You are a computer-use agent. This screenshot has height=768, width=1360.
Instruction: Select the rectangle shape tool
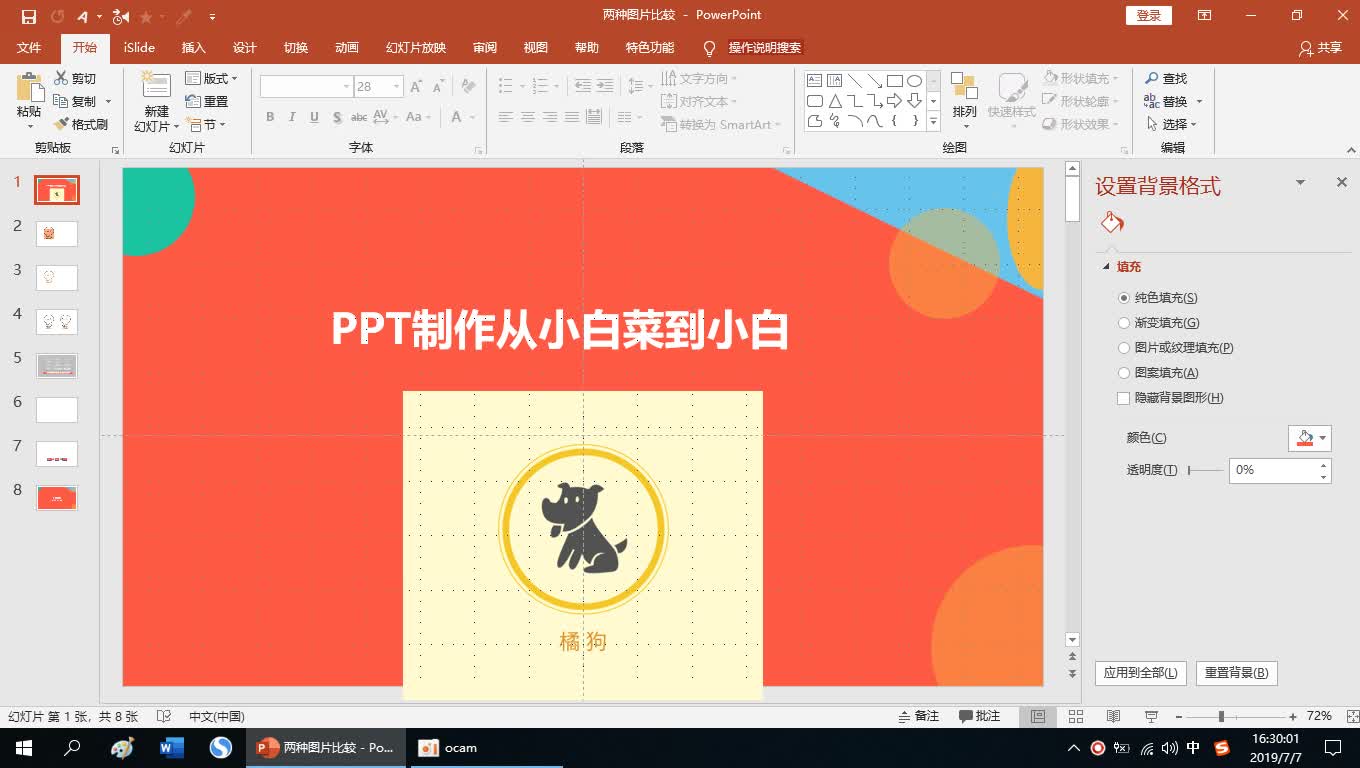pos(894,79)
